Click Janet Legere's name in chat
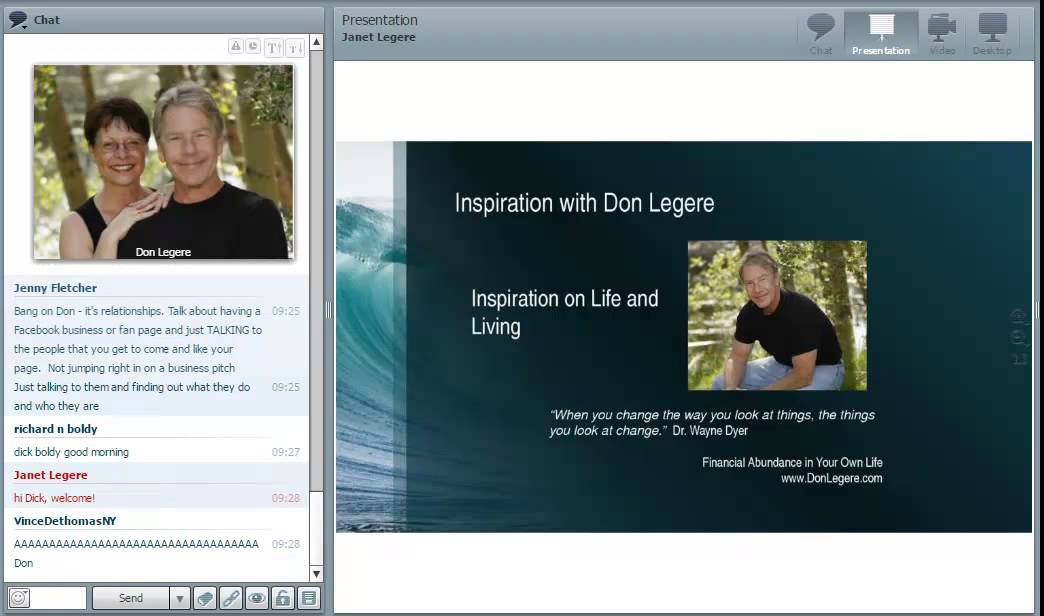The height and width of the screenshot is (616, 1044). click(51, 475)
